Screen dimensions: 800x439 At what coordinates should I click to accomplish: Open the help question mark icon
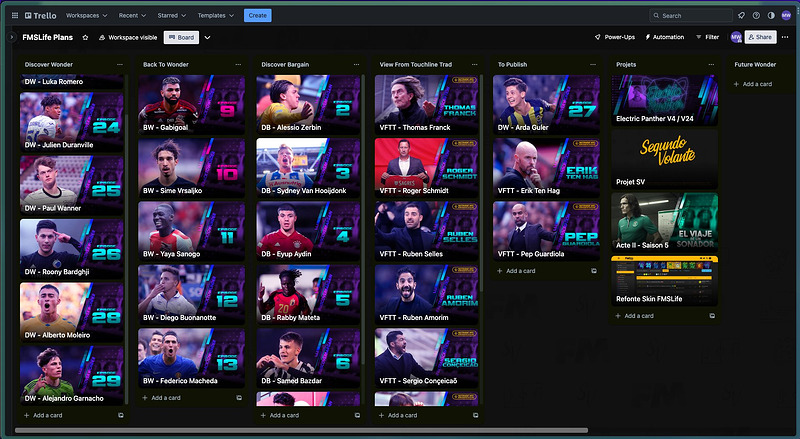pos(756,15)
